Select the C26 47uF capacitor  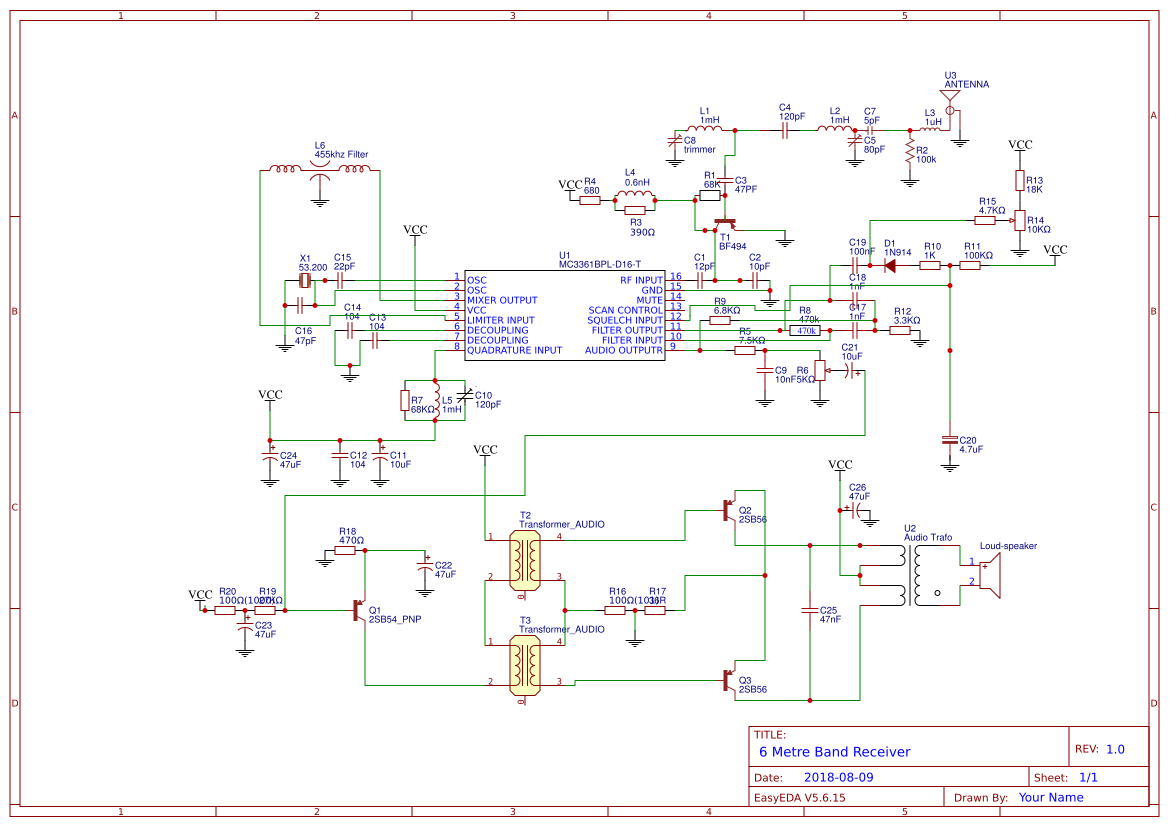click(855, 510)
